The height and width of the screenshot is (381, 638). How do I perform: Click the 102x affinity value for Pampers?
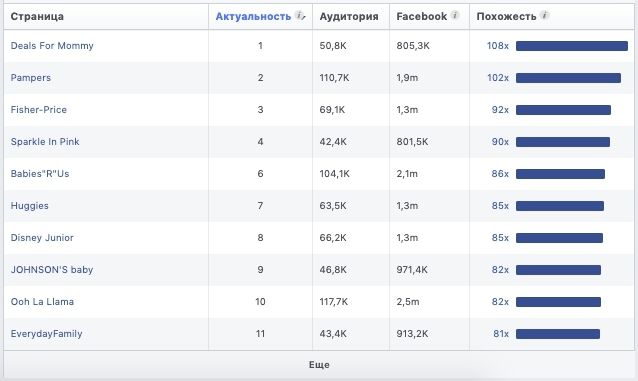[498, 78]
